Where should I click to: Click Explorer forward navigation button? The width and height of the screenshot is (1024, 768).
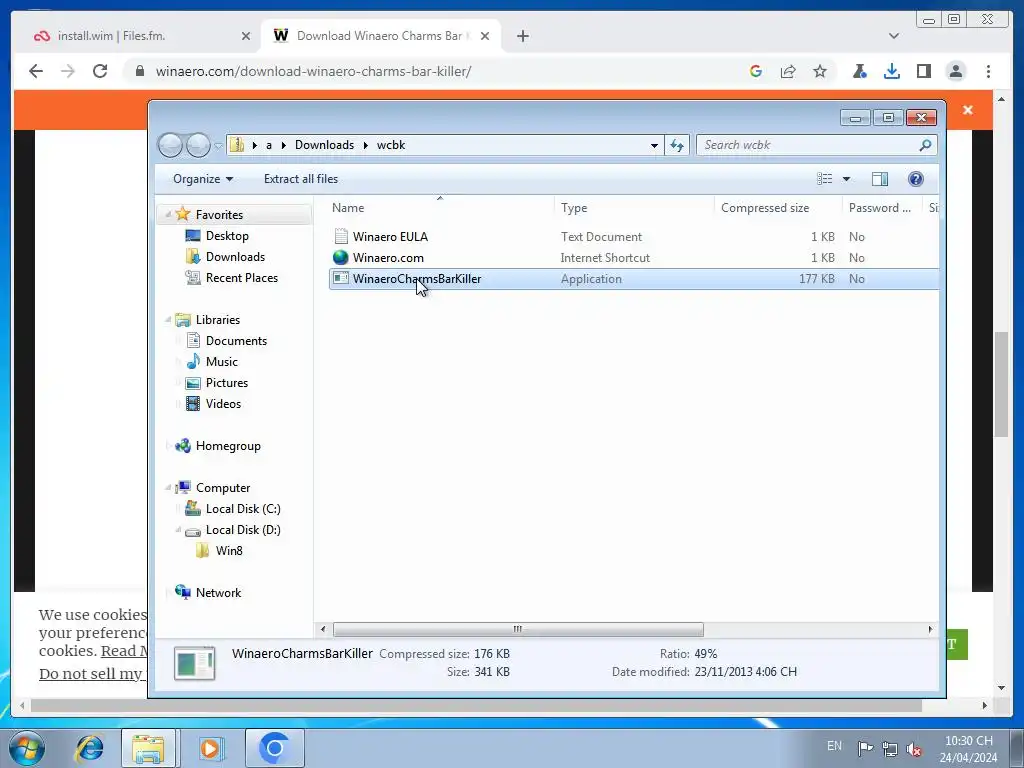[198, 145]
